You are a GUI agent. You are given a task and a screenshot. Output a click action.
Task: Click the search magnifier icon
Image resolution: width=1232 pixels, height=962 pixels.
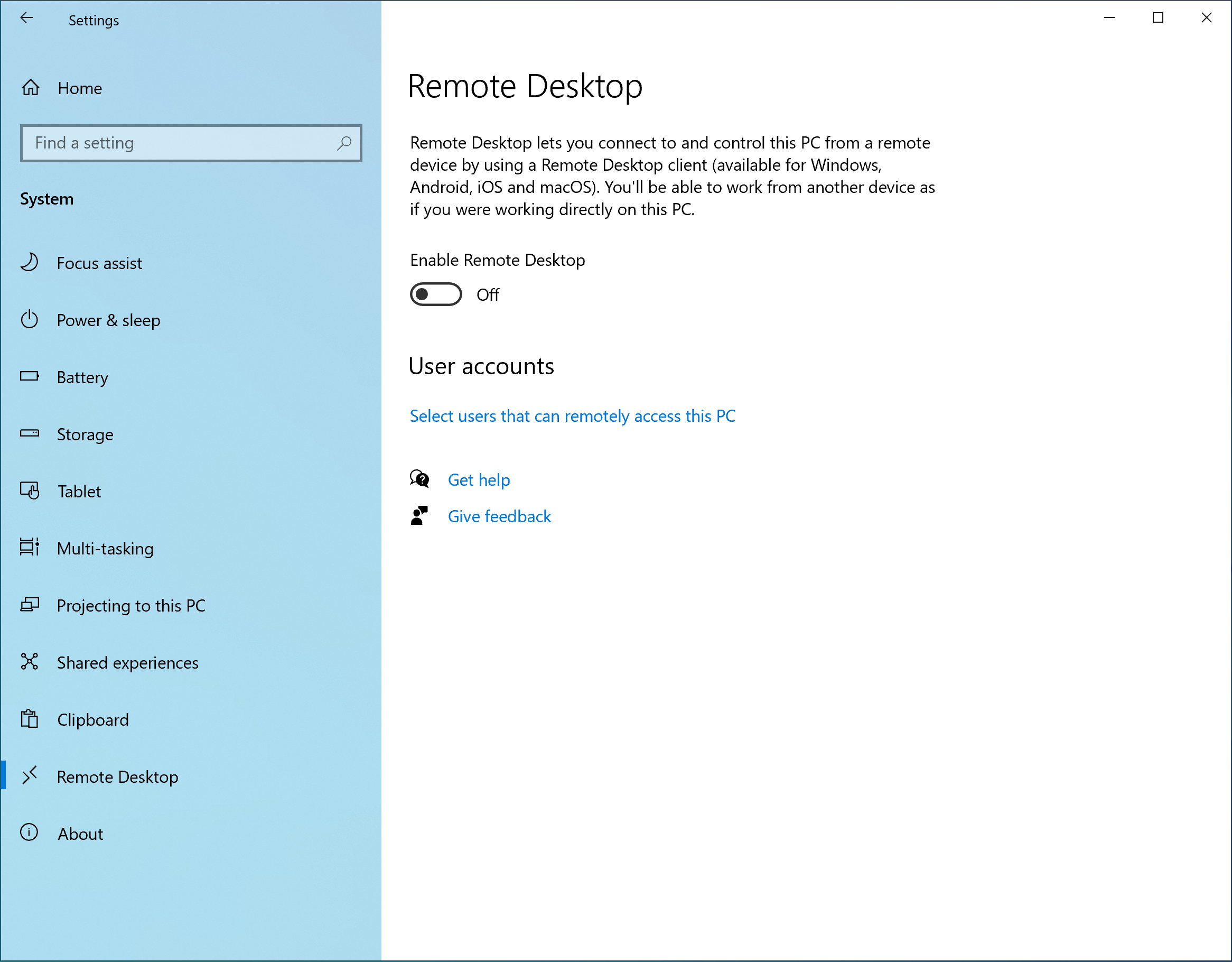343,143
